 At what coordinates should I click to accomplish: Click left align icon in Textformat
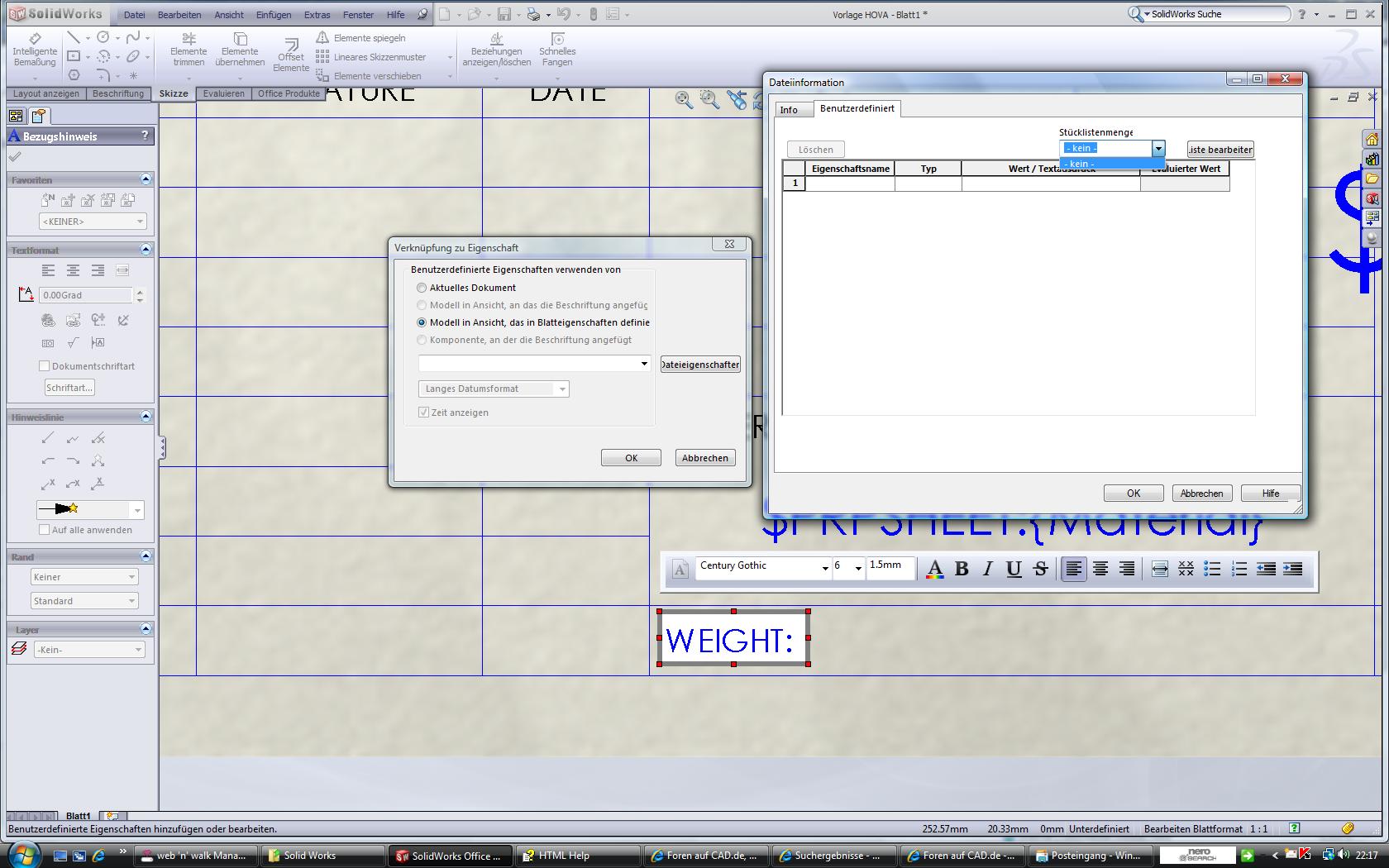(x=48, y=270)
